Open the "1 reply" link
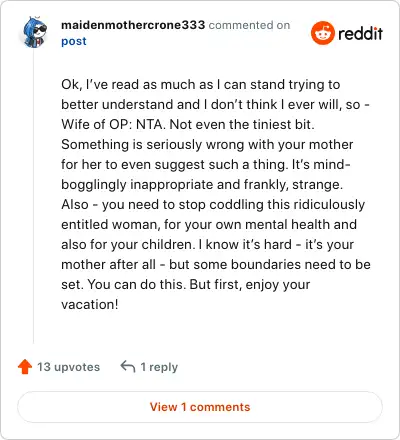Image resolution: width=400 pixels, height=440 pixels. coord(159,367)
